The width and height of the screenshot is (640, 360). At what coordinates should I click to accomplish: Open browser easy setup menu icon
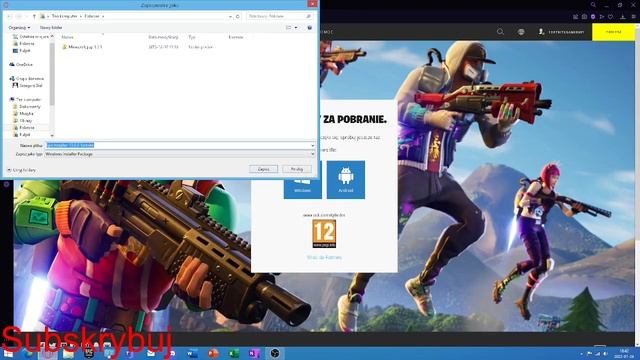pyautogui.click(x=634, y=17)
